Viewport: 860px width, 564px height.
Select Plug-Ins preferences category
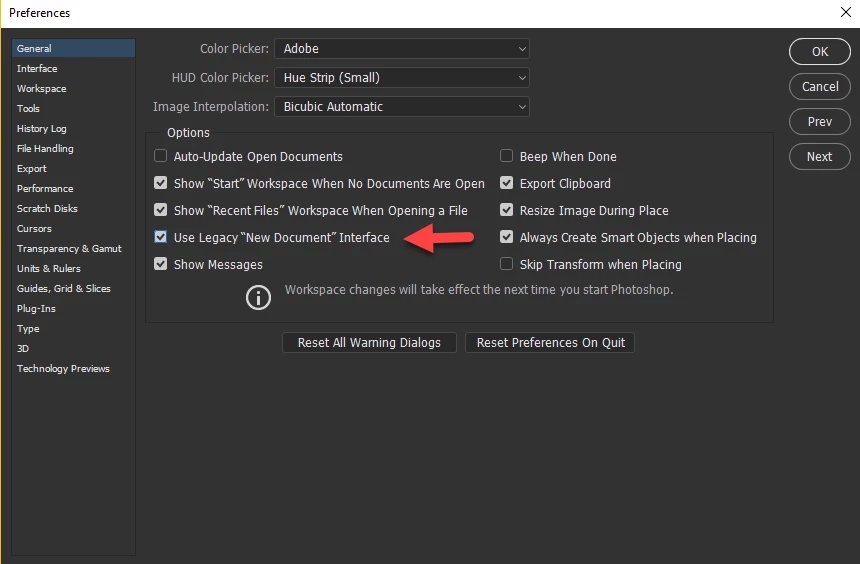coord(73,309)
